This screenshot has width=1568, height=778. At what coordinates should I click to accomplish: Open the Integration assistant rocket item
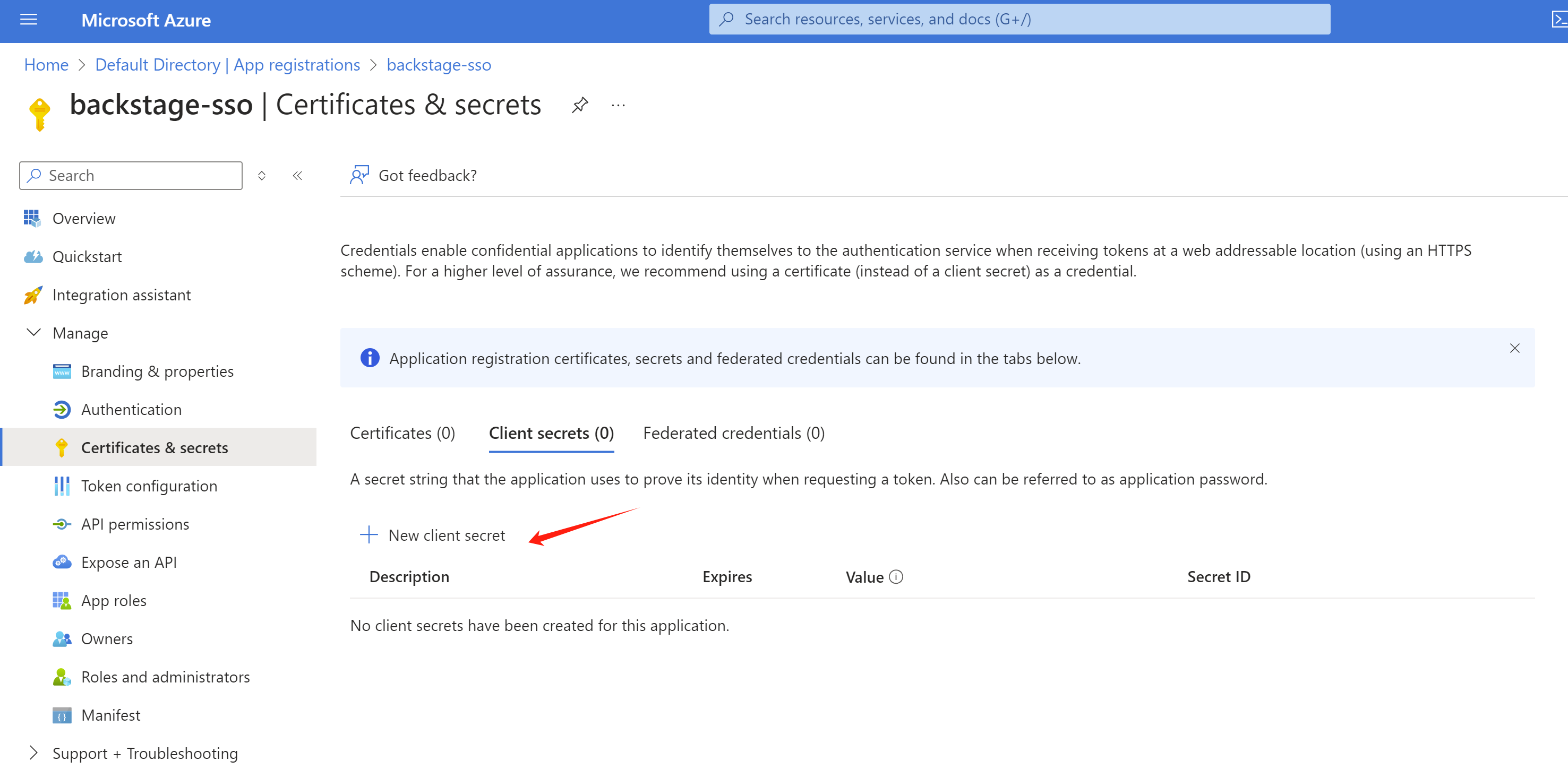[x=121, y=295]
